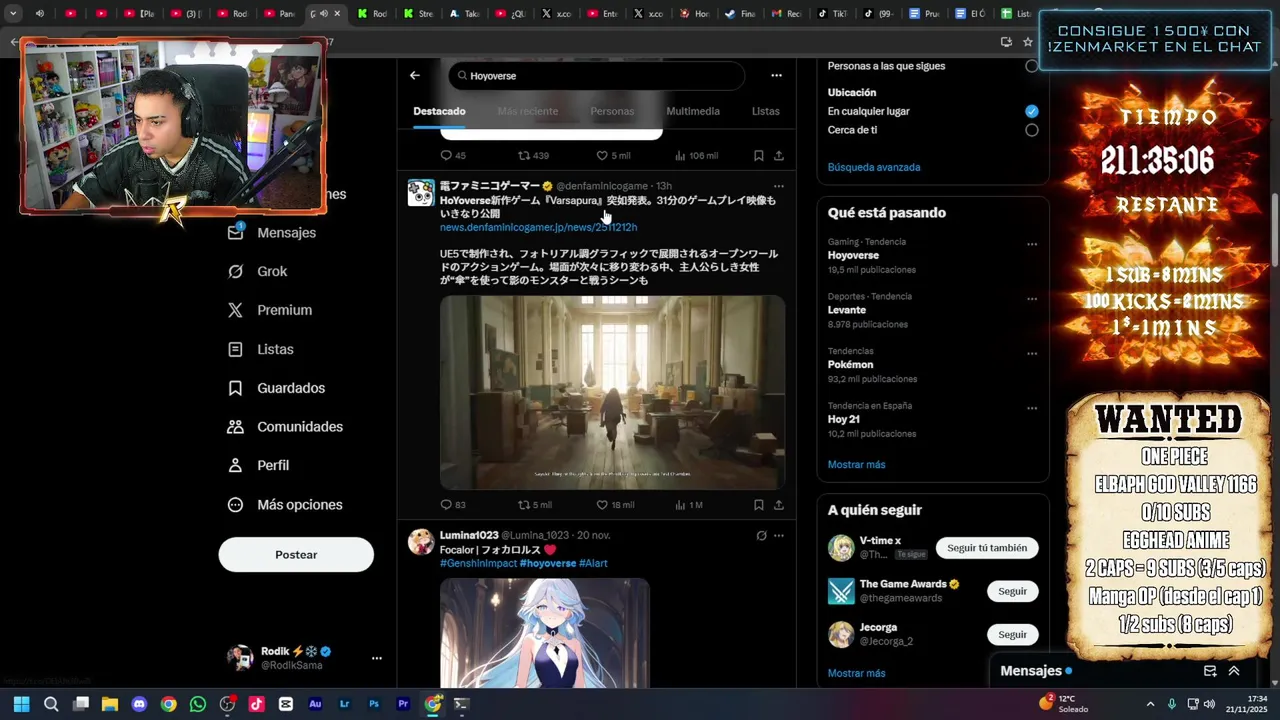Click 'Mostrar más' under trends
The width and height of the screenshot is (1280, 720).
coord(856,464)
